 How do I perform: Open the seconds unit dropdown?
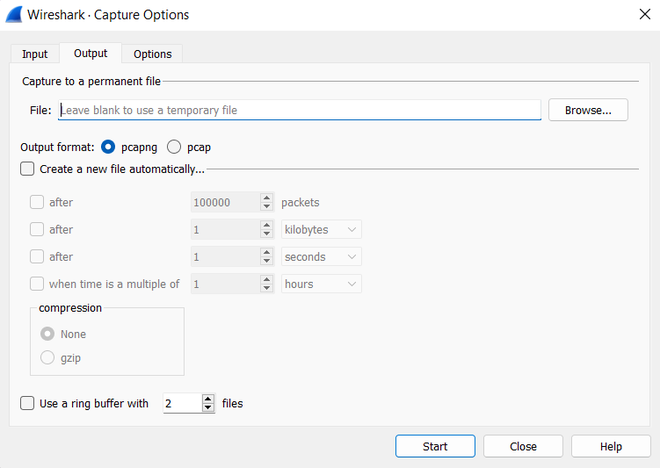(321, 257)
